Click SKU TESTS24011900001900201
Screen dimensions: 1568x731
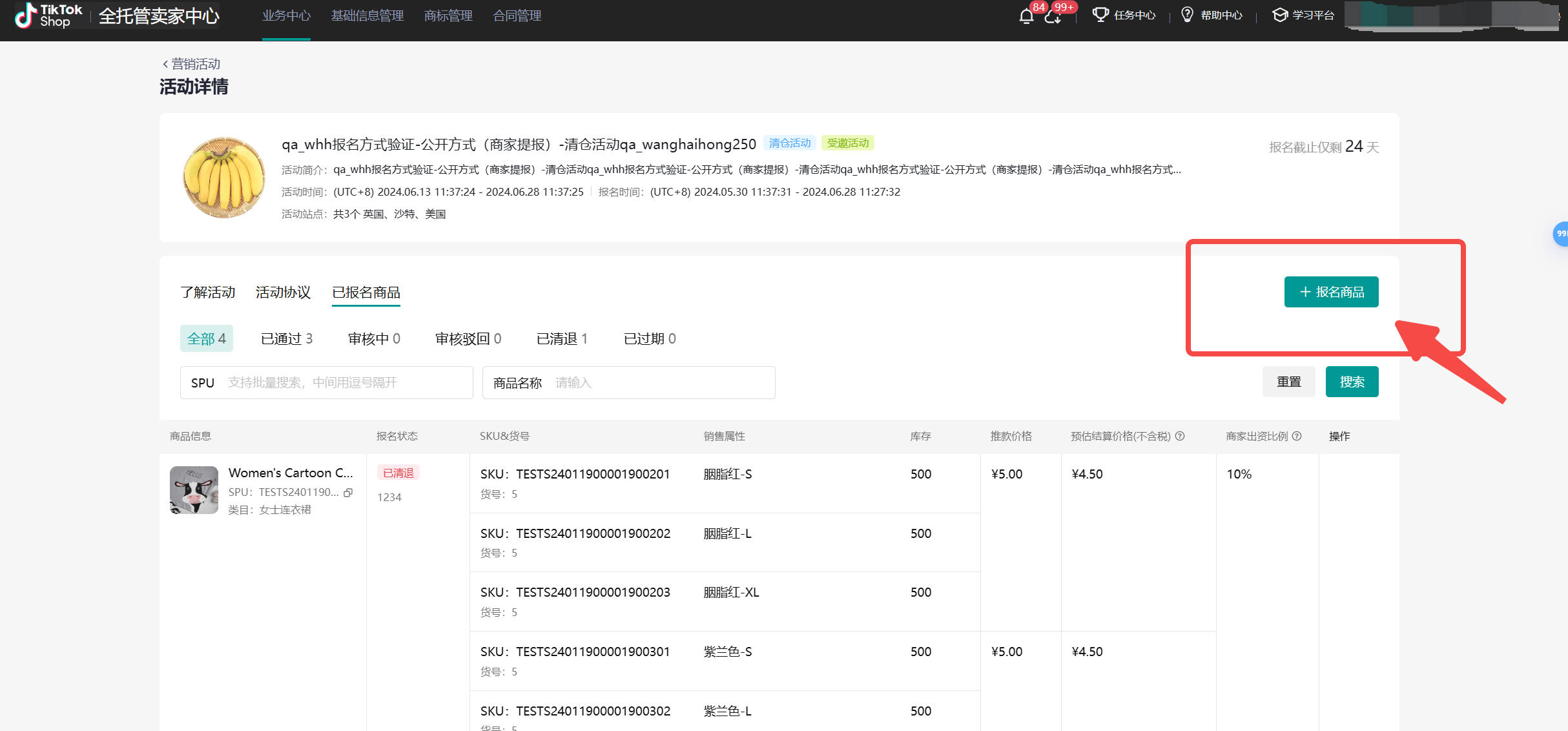575,474
